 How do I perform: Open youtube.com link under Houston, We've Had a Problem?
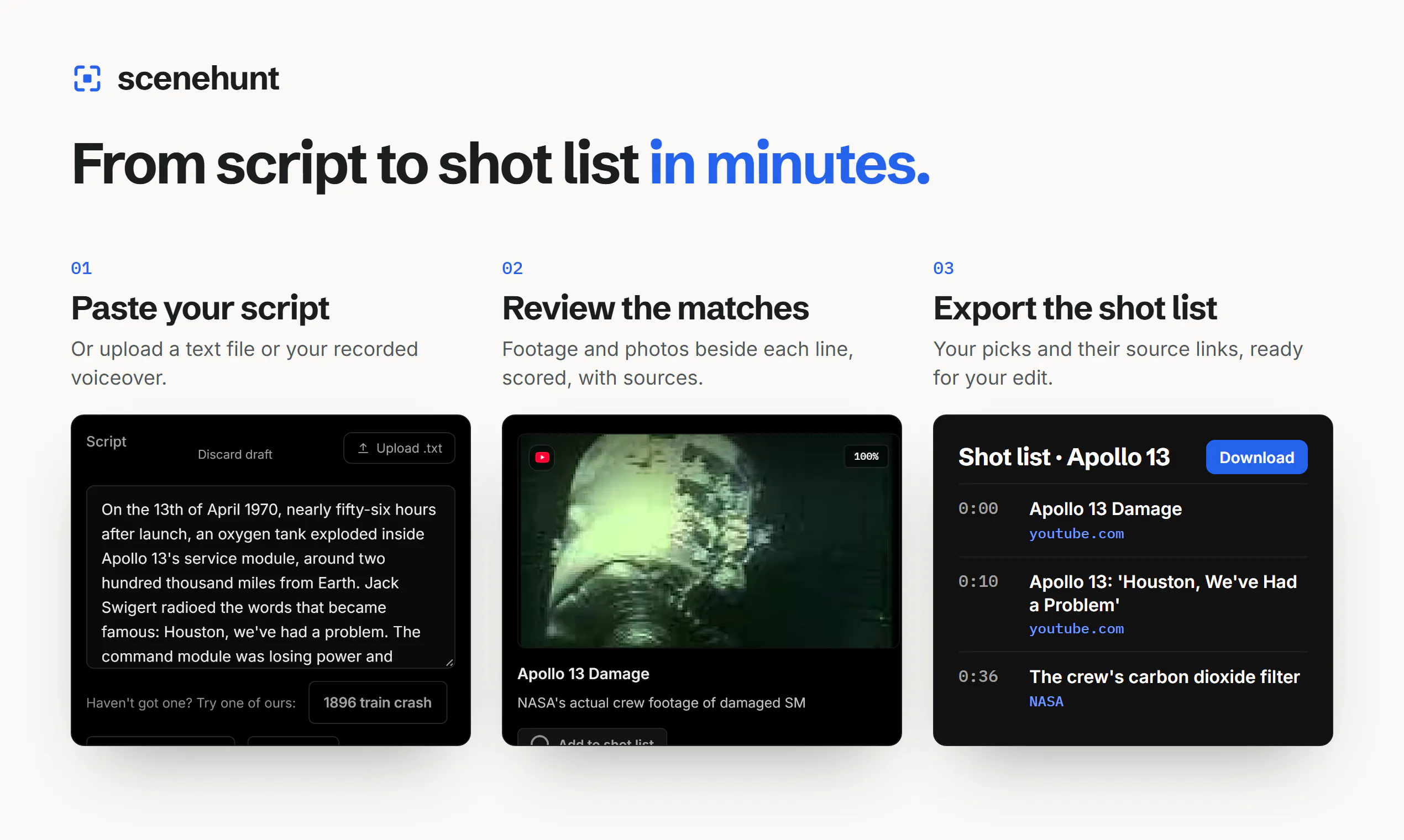1076,629
